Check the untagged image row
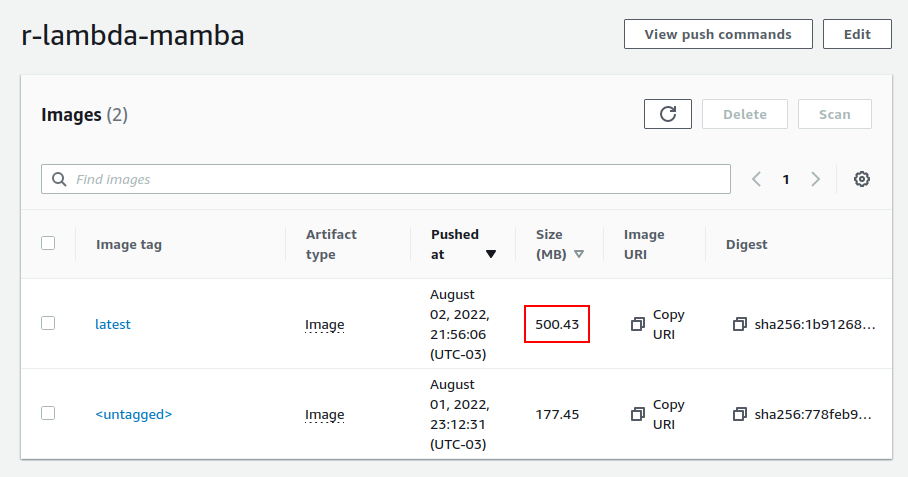This screenshot has width=908, height=477. [x=48, y=413]
